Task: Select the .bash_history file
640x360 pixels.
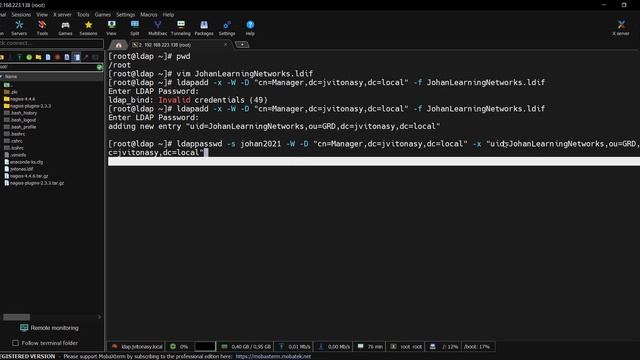Action: [x=20, y=113]
